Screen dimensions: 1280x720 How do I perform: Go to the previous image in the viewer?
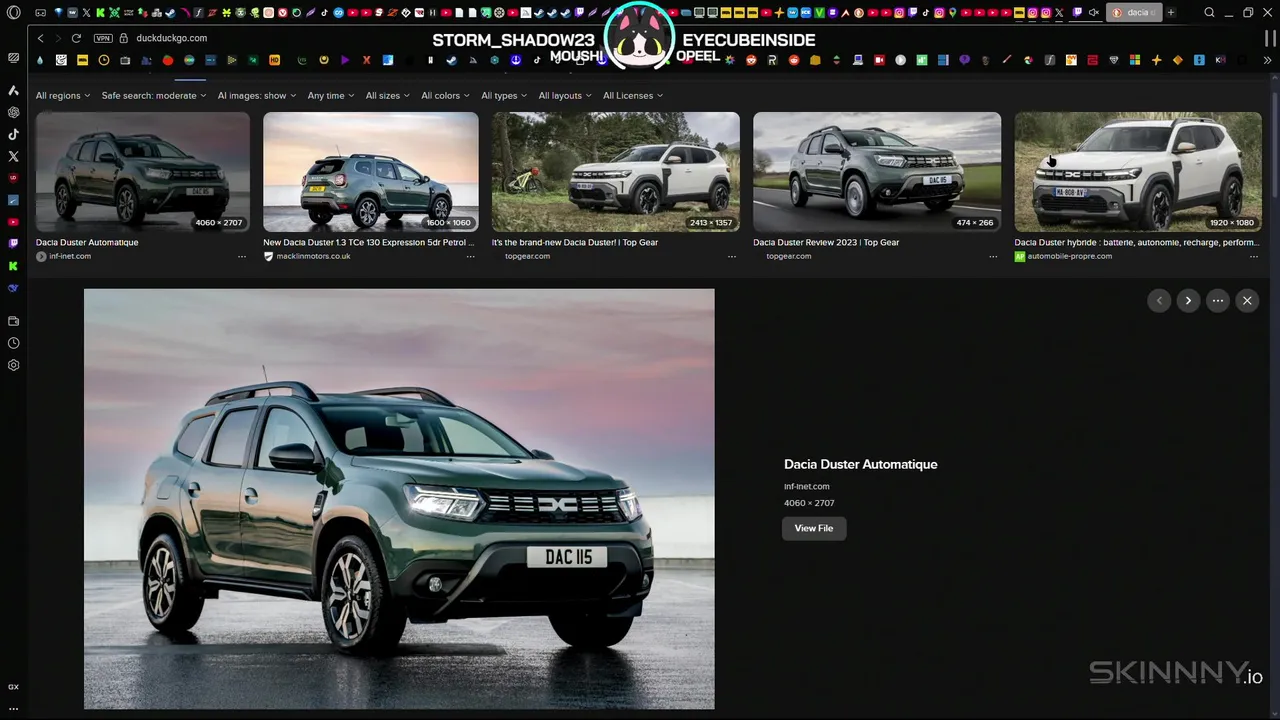coord(1159,300)
